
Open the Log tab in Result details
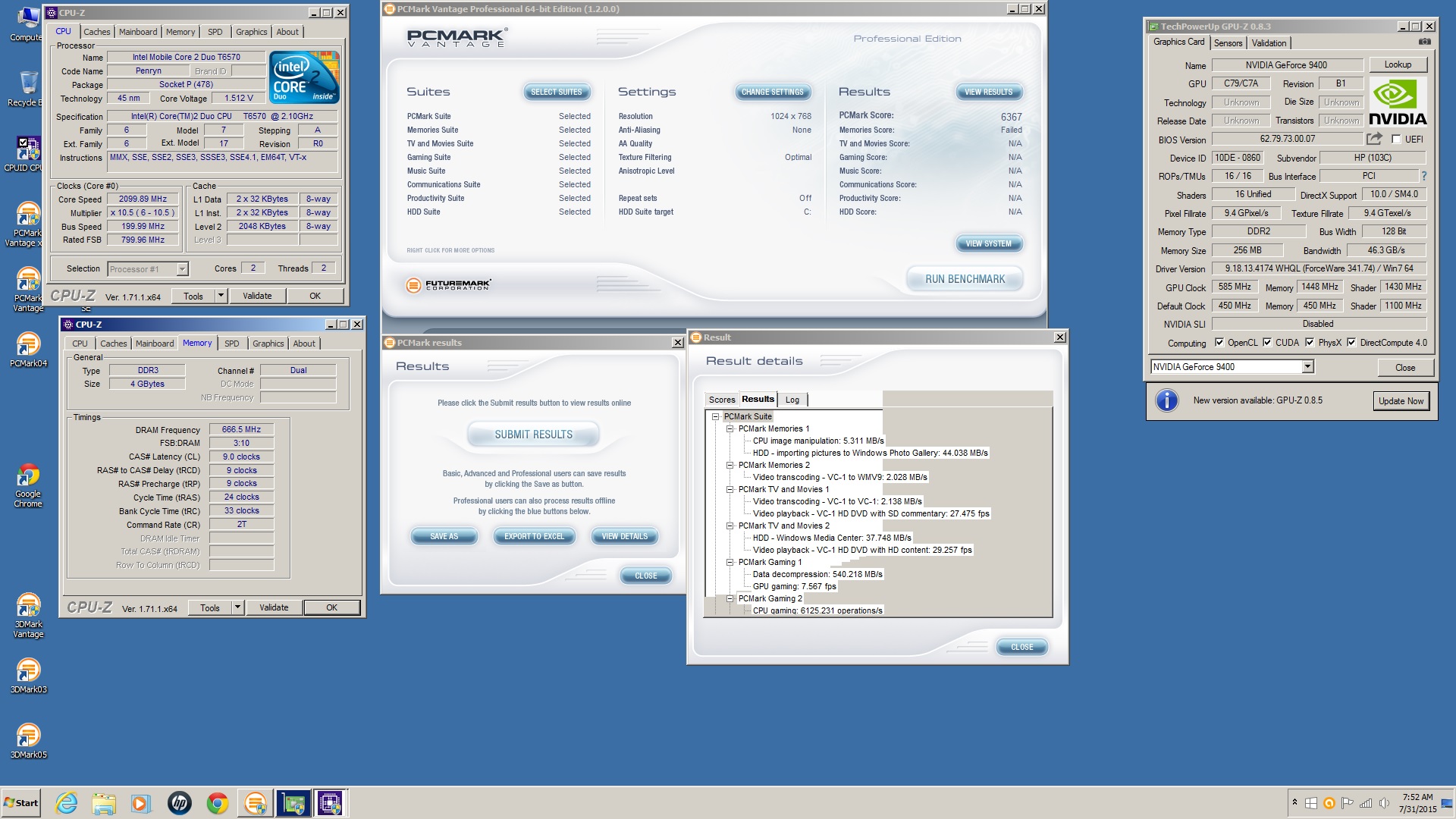tap(792, 400)
